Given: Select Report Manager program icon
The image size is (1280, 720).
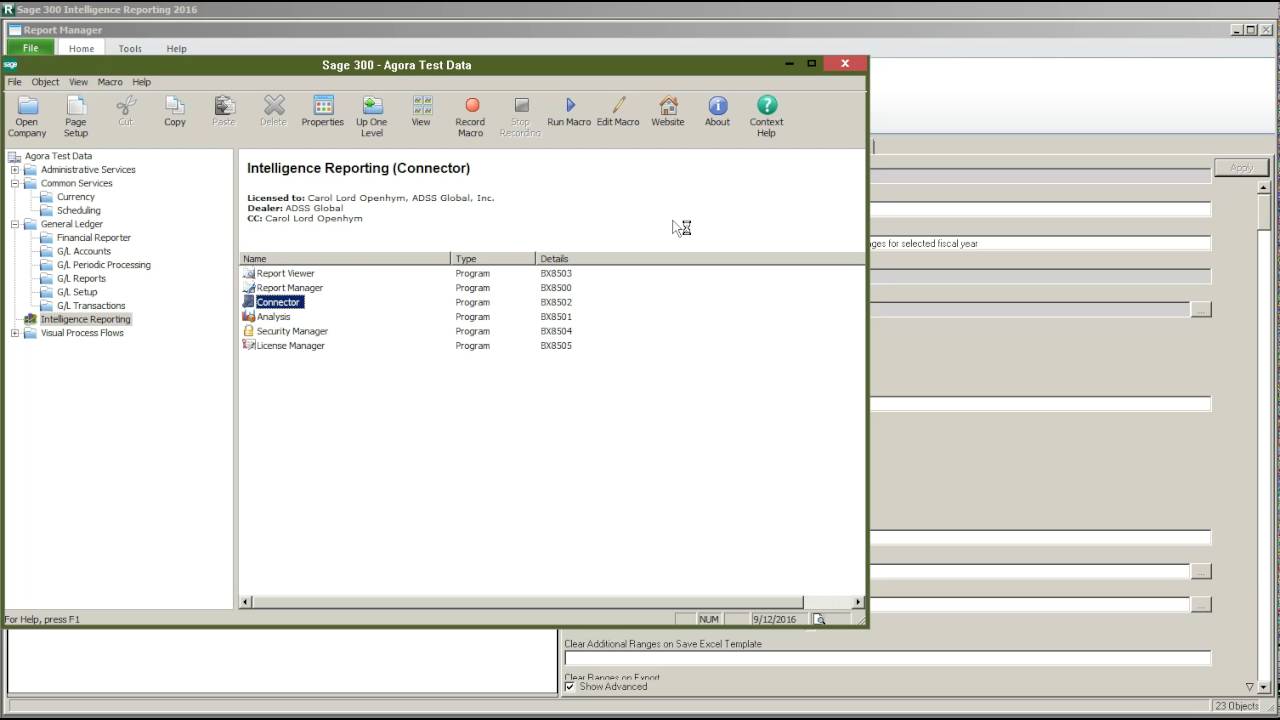Looking at the screenshot, I should click(x=249, y=287).
